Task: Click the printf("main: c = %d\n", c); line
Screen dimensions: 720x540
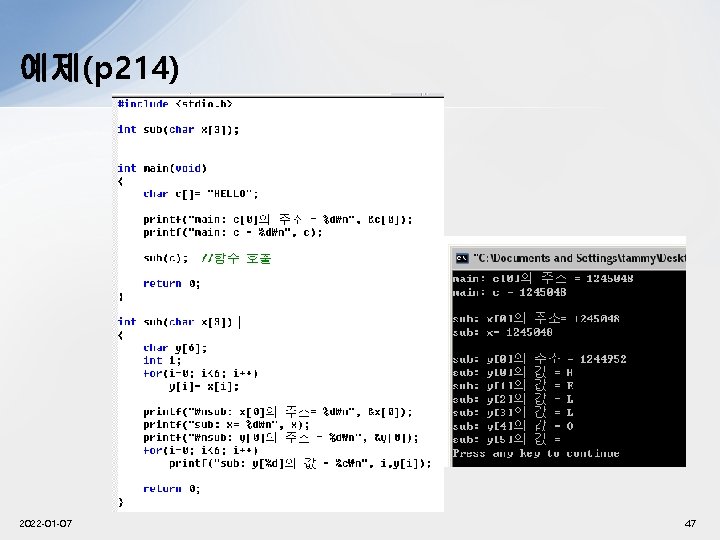Action: coord(233,232)
